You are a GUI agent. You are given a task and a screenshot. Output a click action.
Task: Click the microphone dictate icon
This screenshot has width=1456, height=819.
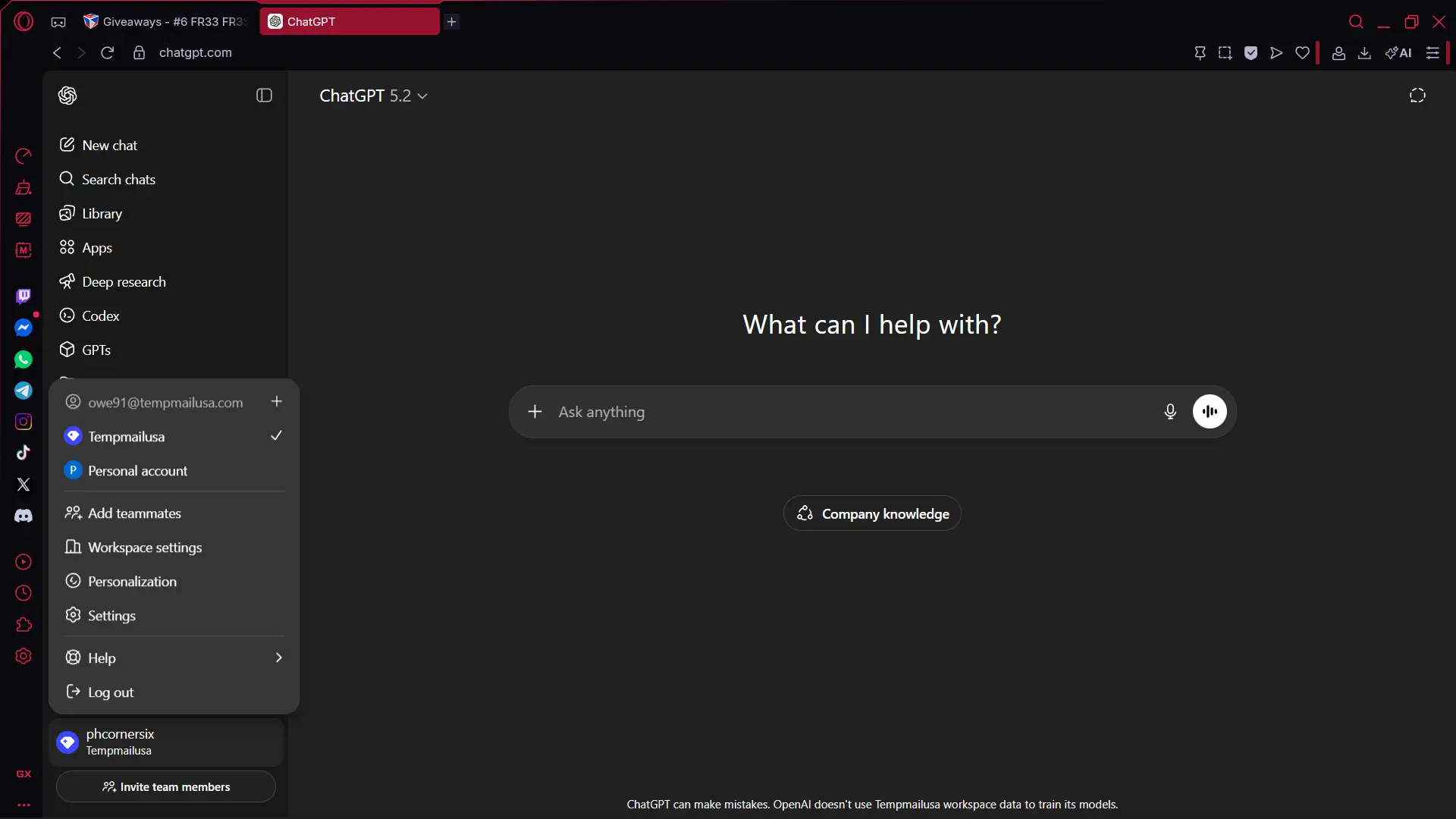pyautogui.click(x=1170, y=412)
